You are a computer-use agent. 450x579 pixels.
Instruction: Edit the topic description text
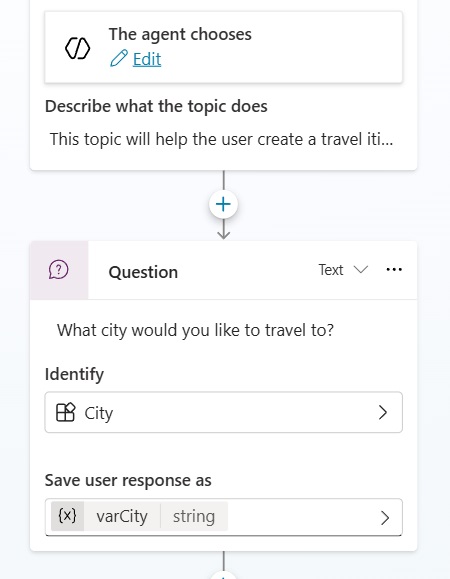[221, 140]
